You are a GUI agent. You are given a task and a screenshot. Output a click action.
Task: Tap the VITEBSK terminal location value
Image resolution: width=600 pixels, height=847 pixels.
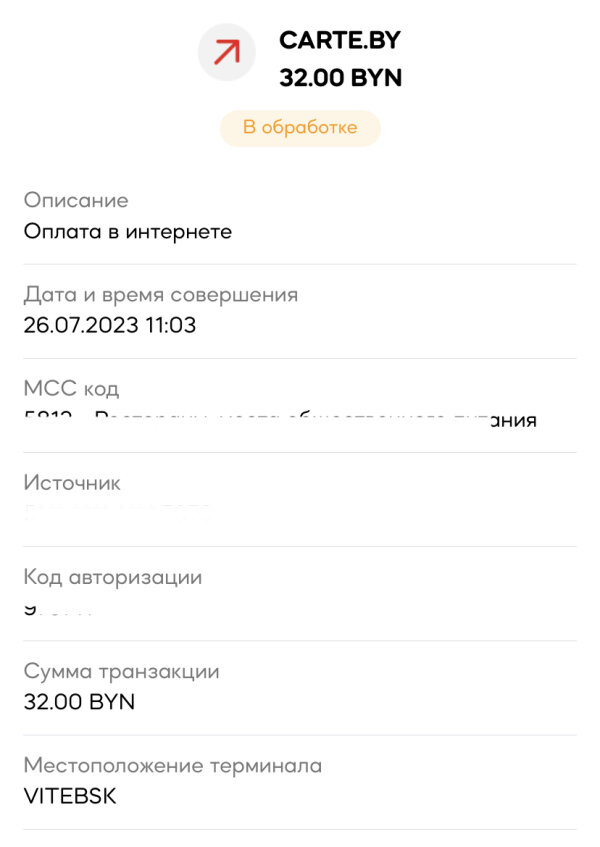(70, 796)
